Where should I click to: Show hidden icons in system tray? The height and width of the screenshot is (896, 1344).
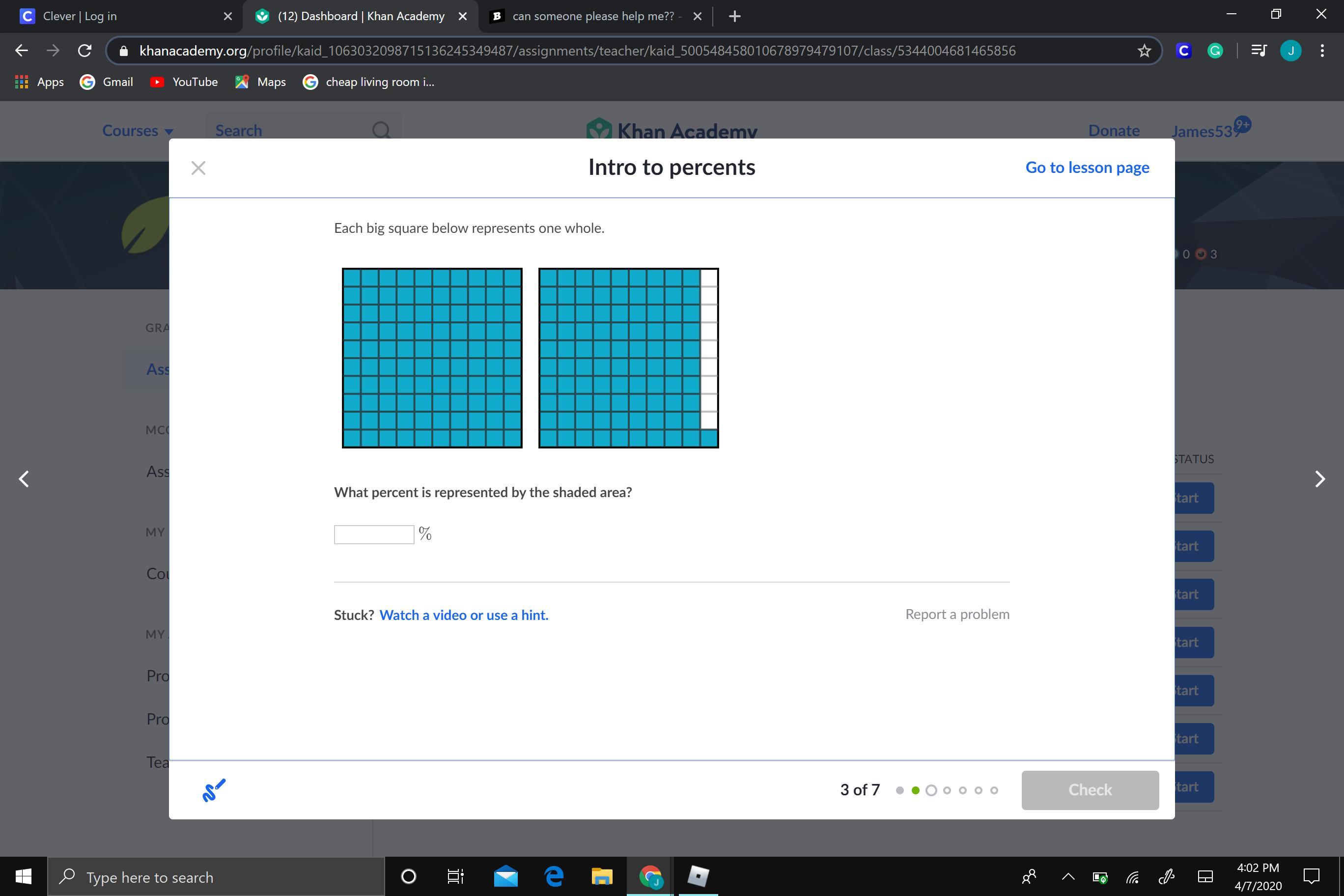tap(1068, 876)
